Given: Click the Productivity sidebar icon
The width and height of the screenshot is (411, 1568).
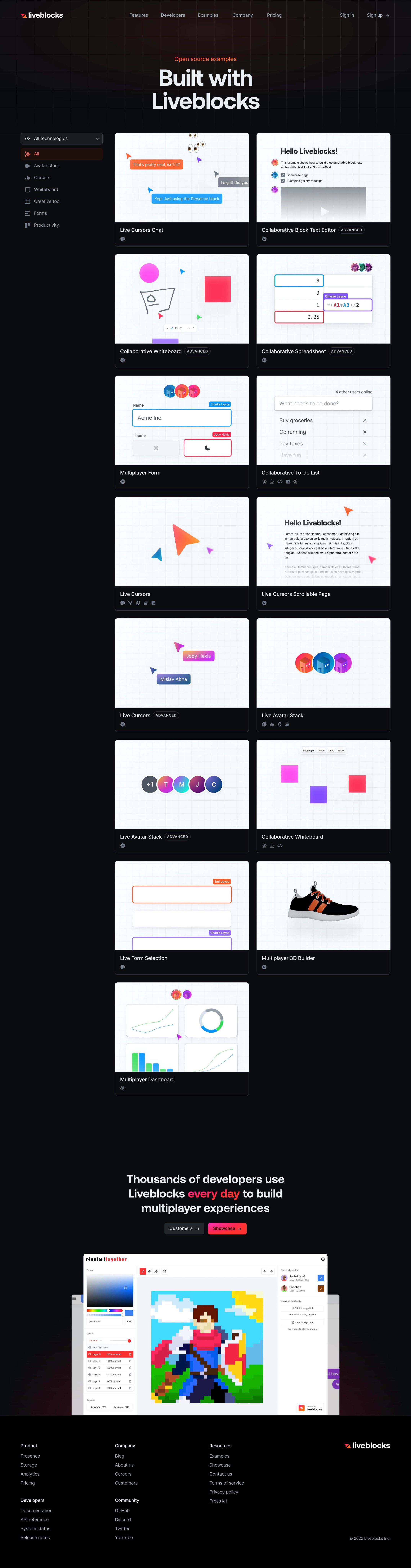Looking at the screenshot, I should click(x=27, y=224).
